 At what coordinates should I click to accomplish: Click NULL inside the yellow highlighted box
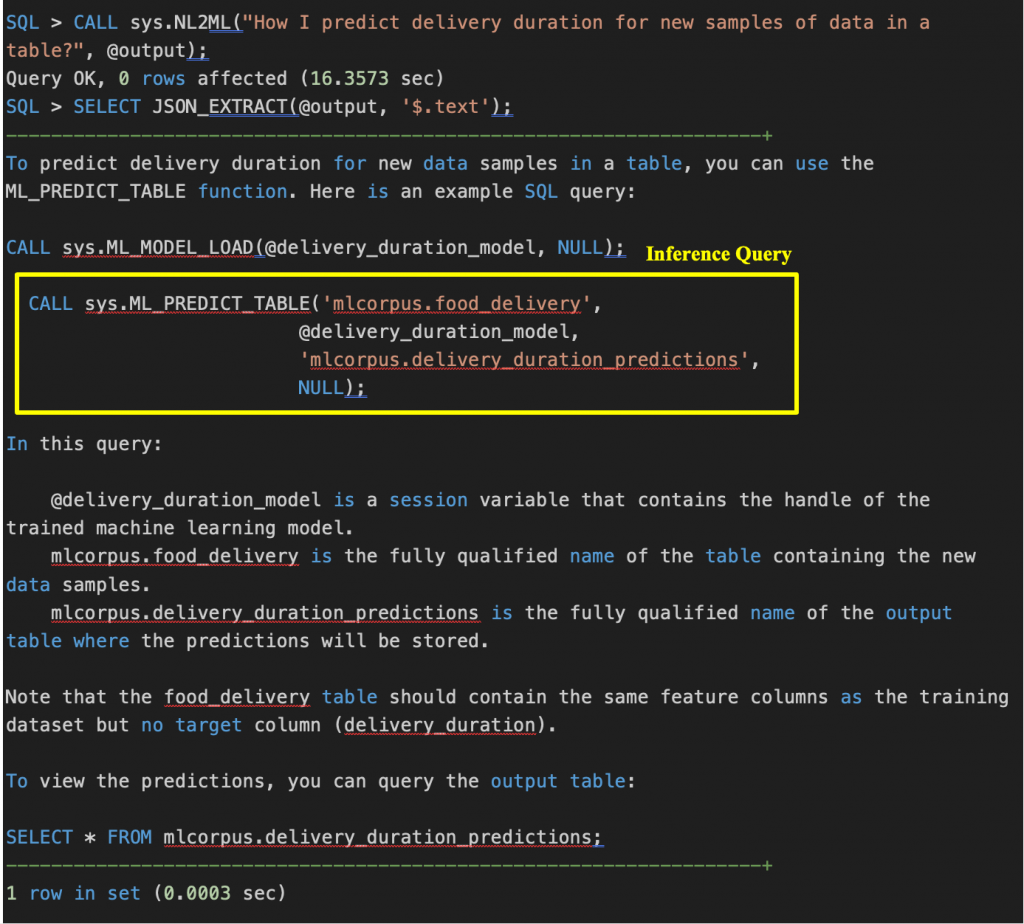click(x=320, y=387)
